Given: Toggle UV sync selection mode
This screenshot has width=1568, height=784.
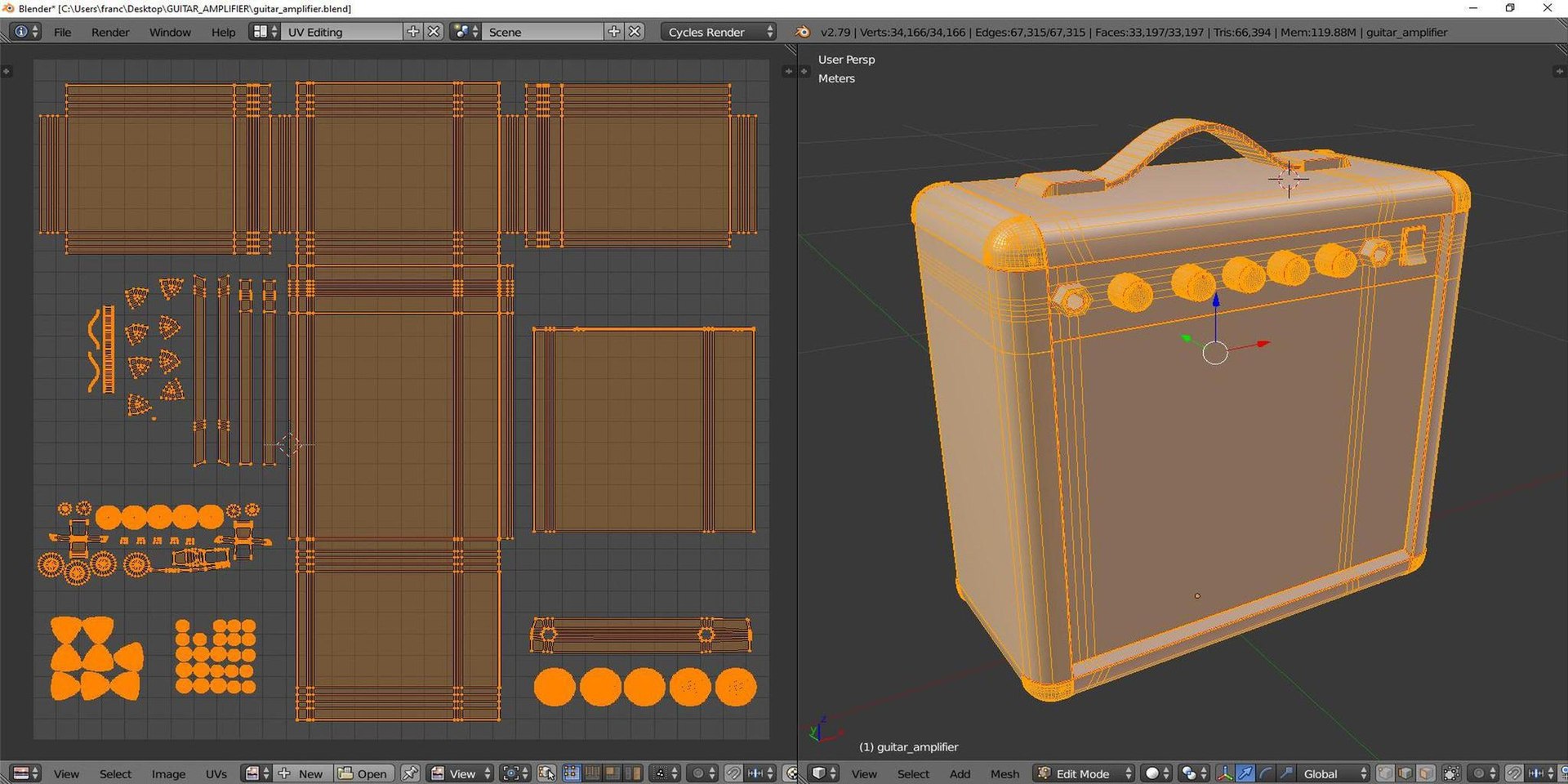Looking at the screenshot, I should pyautogui.click(x=546, y=773).
